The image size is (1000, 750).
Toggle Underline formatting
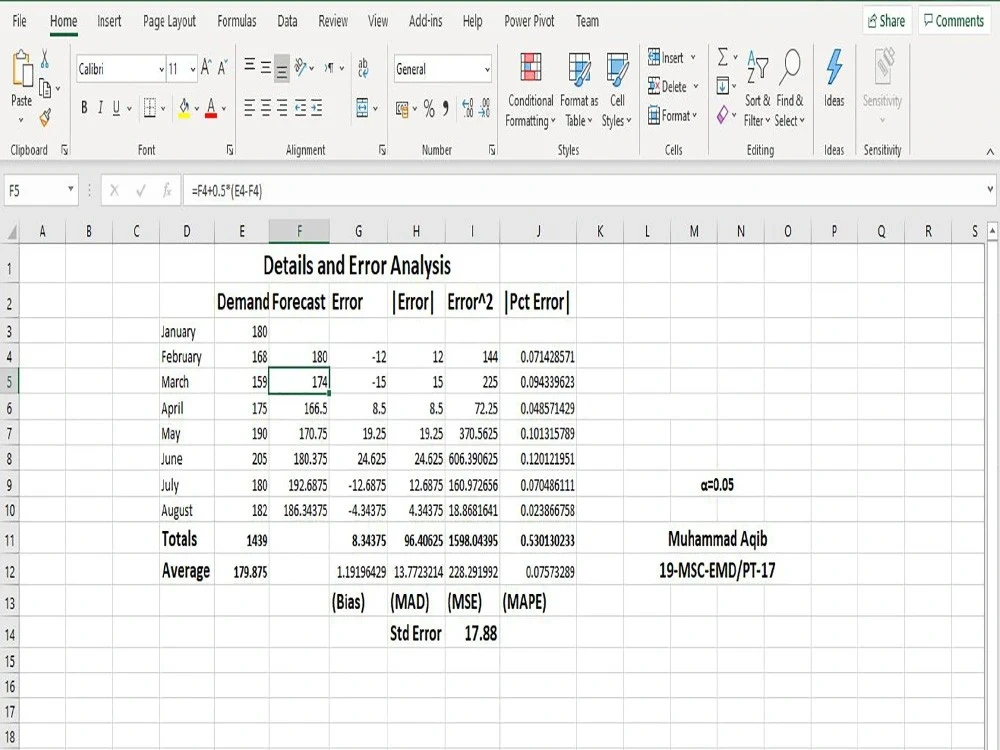tap(116, 108)
